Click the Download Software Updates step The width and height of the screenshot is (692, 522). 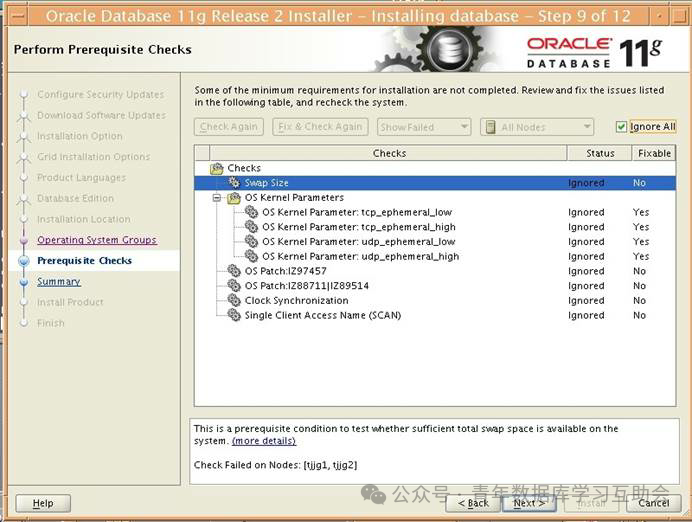pyautogui.click(x=102, y=115)
